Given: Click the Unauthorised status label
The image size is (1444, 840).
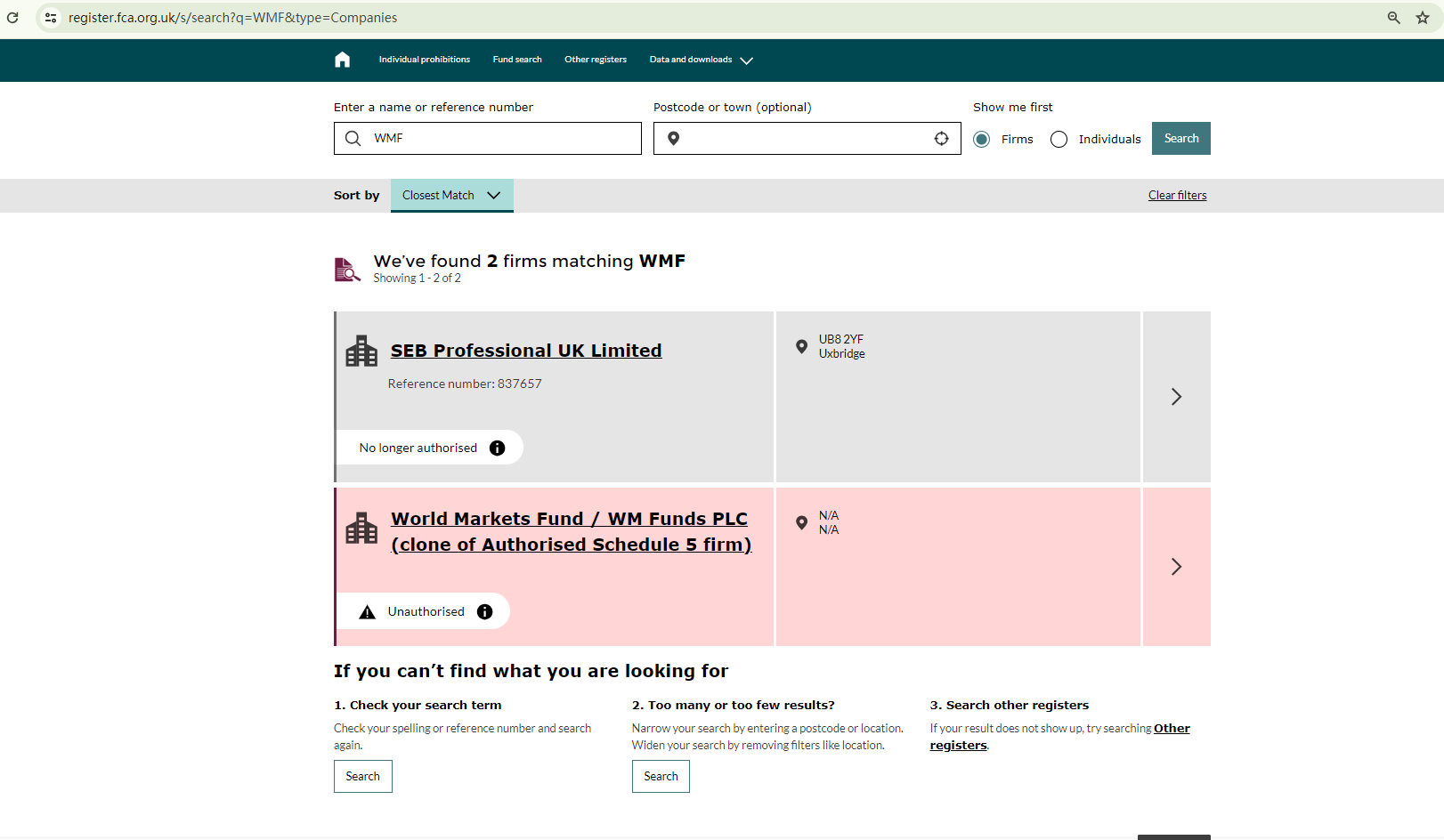Looking at the screenshot, I should click(426, 611).
